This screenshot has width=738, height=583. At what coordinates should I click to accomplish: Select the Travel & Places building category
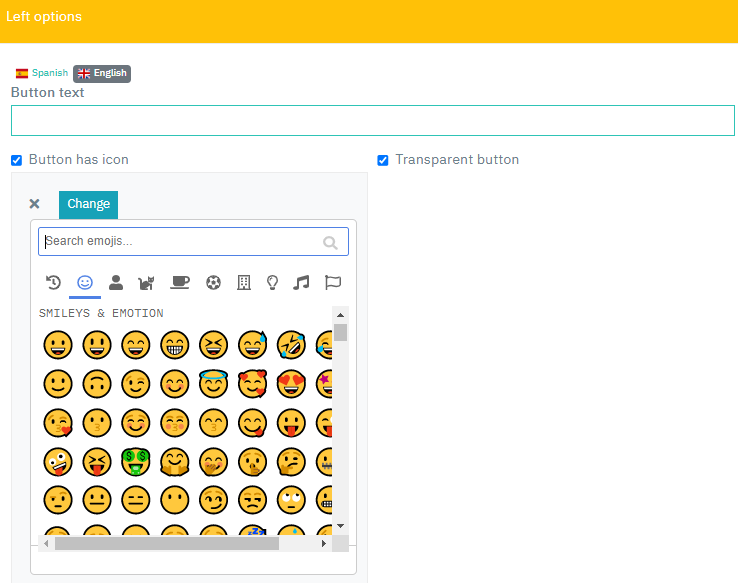click(x=243, y=283)
